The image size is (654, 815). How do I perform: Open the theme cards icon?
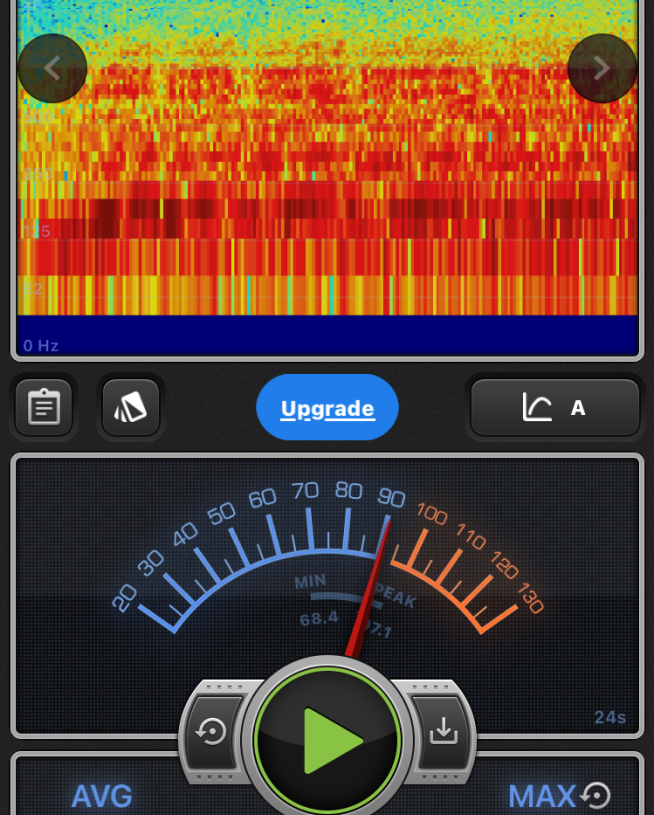click(x=131, y=407)
